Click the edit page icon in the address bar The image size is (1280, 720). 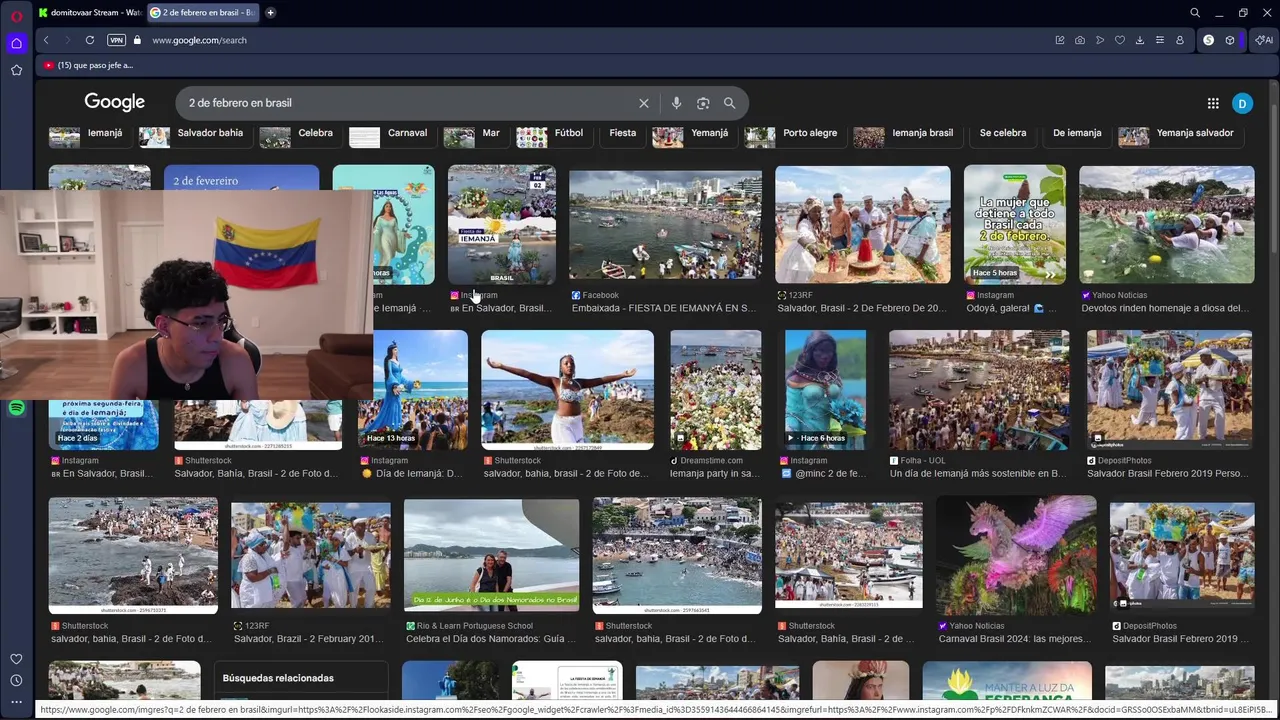(x=1060, y=40)
